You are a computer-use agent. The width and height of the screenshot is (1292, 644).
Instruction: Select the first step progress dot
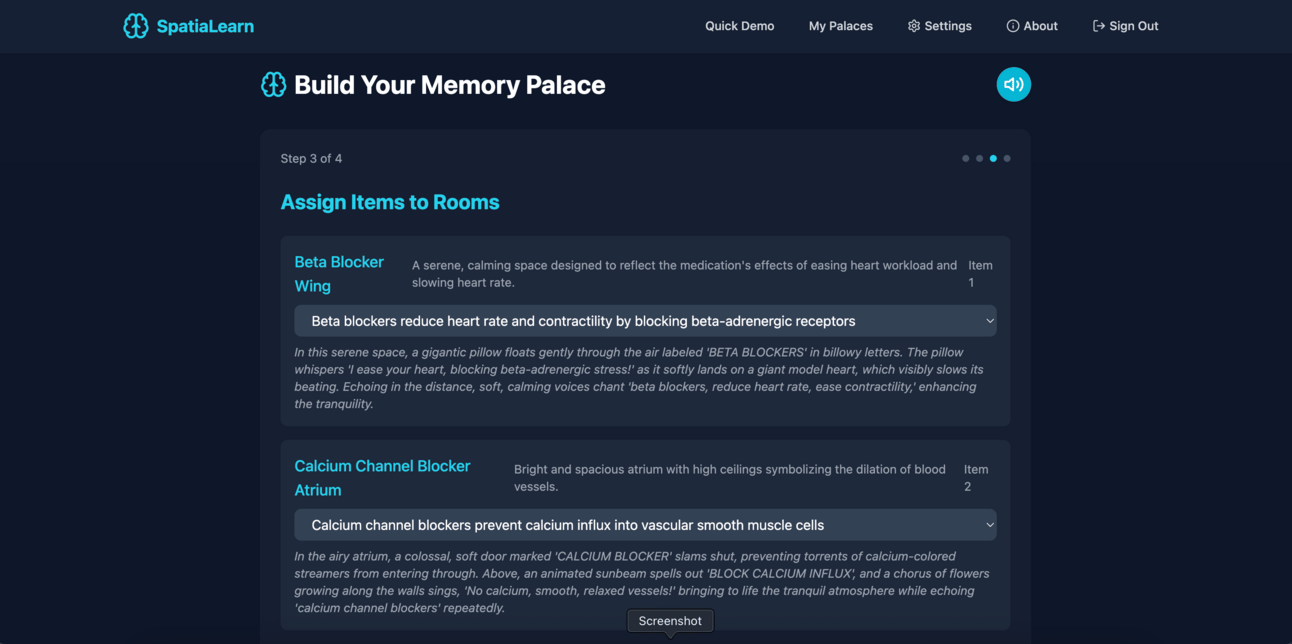pyautogui.click(x=965, y=158)
